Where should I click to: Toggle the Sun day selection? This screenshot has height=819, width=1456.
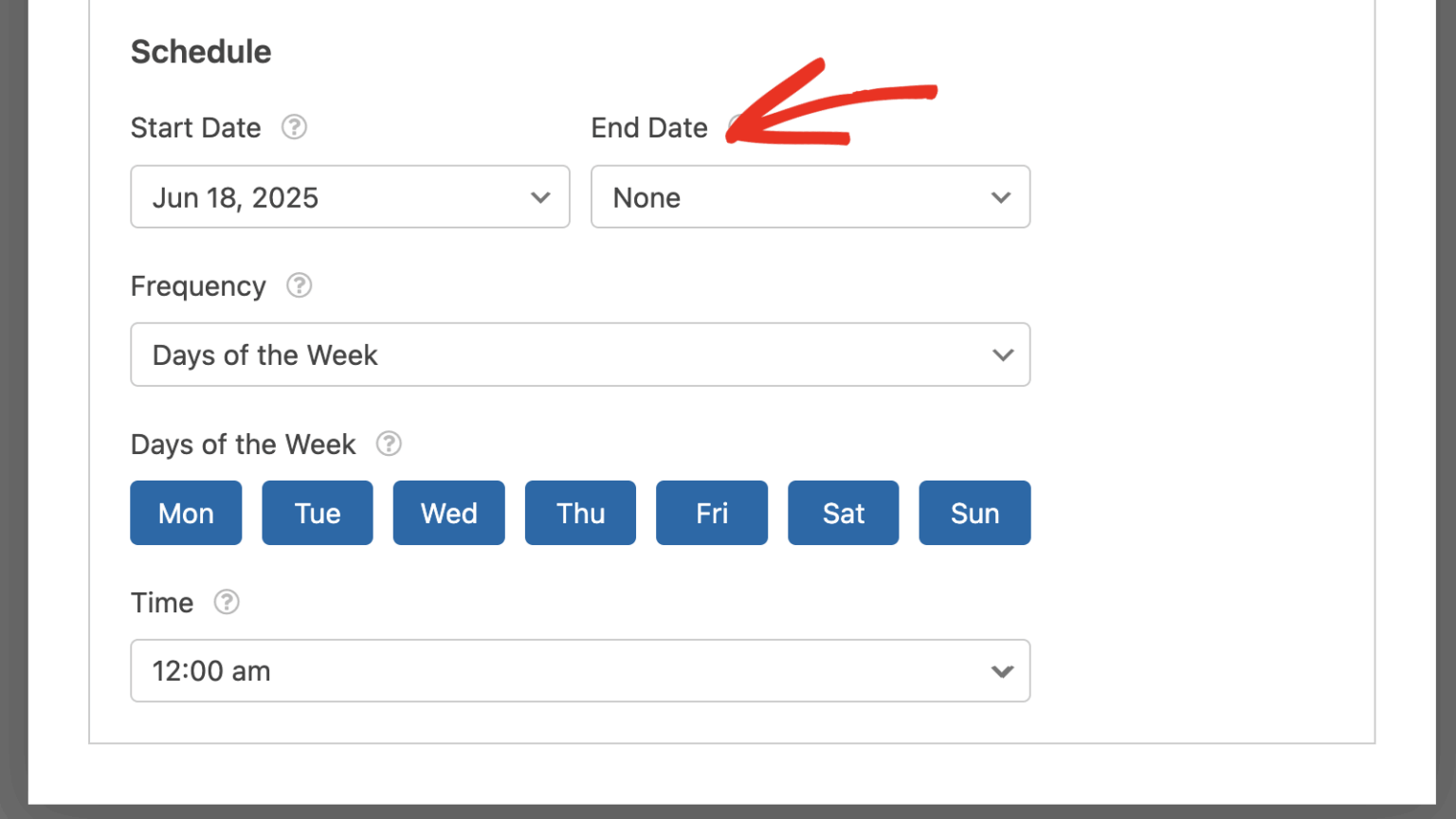(x=974, y=513)
